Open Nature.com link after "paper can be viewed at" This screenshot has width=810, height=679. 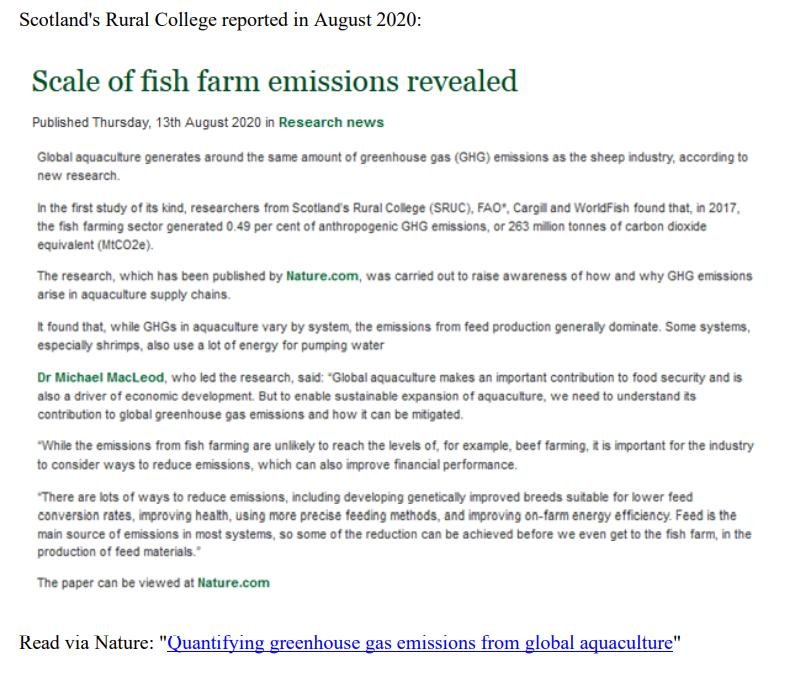tap(233, 583)
